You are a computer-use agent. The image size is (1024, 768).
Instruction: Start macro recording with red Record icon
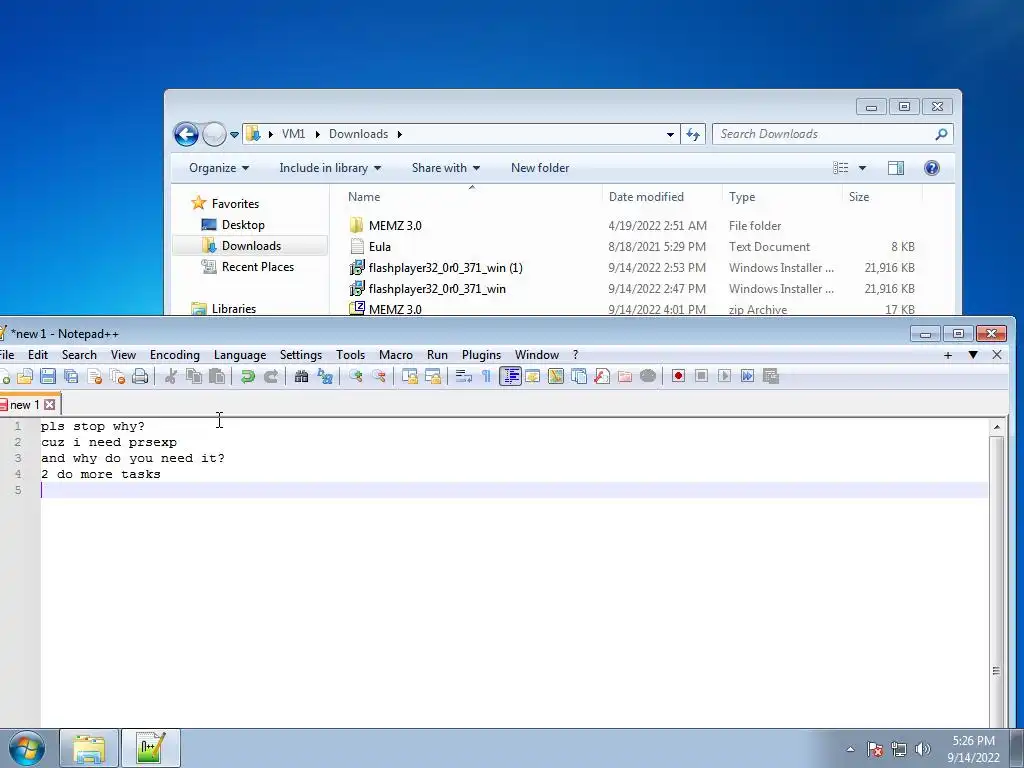[679, 376]
